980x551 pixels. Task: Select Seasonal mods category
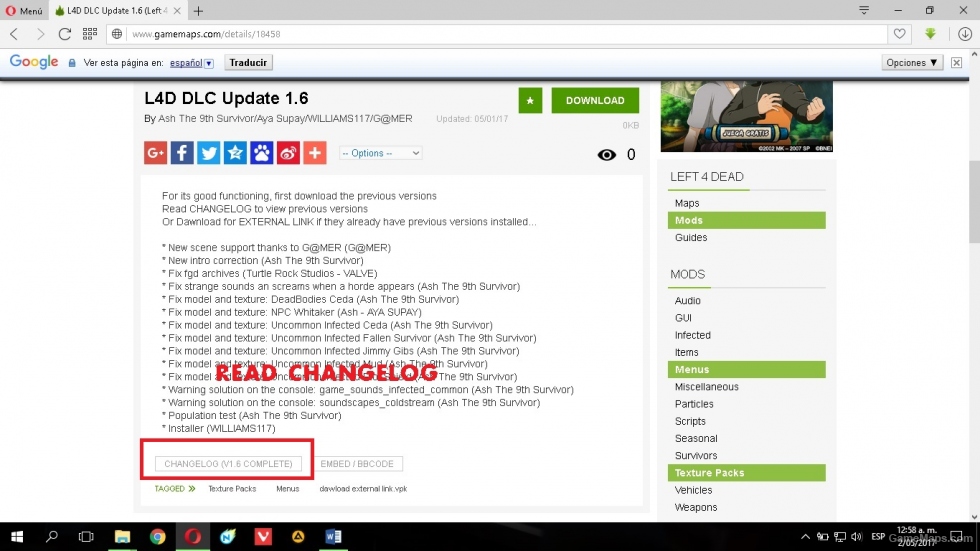coord(696,439)
